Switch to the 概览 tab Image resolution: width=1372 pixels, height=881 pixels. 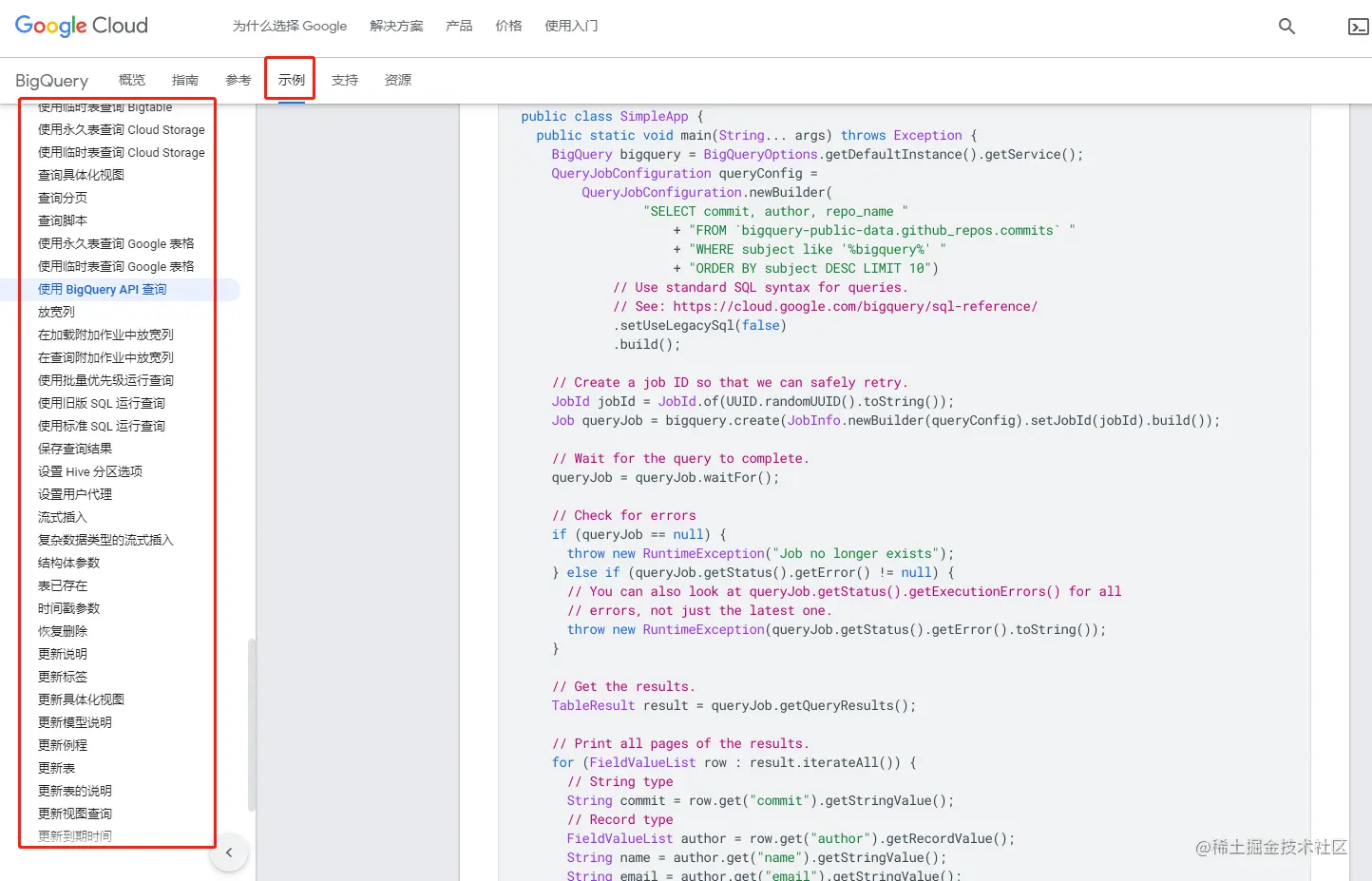coord(132,80)
